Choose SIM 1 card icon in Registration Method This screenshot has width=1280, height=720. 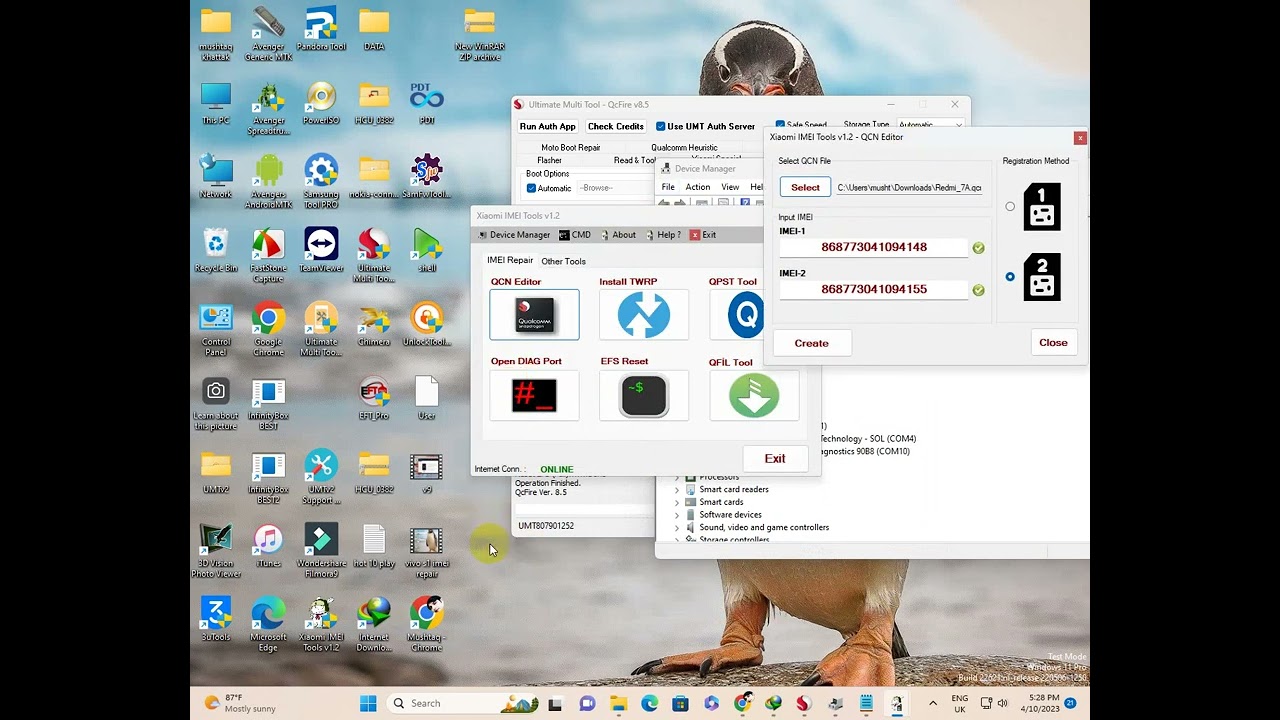[1042, 207]
